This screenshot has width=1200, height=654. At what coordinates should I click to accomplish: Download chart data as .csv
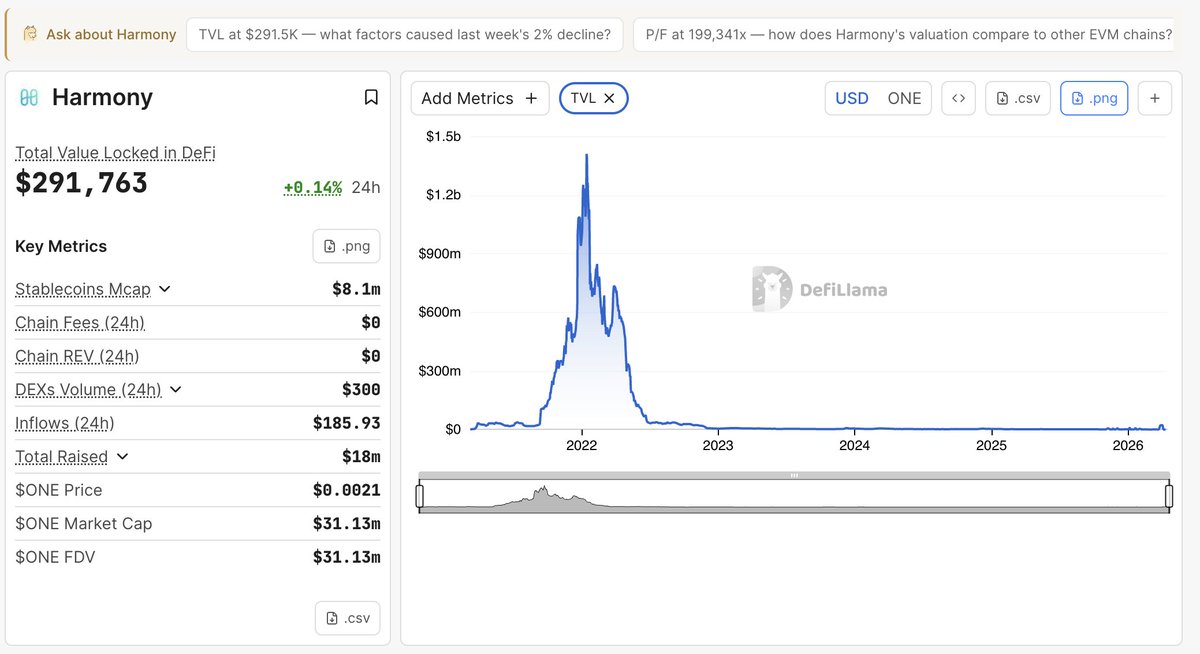(1018, 98)
